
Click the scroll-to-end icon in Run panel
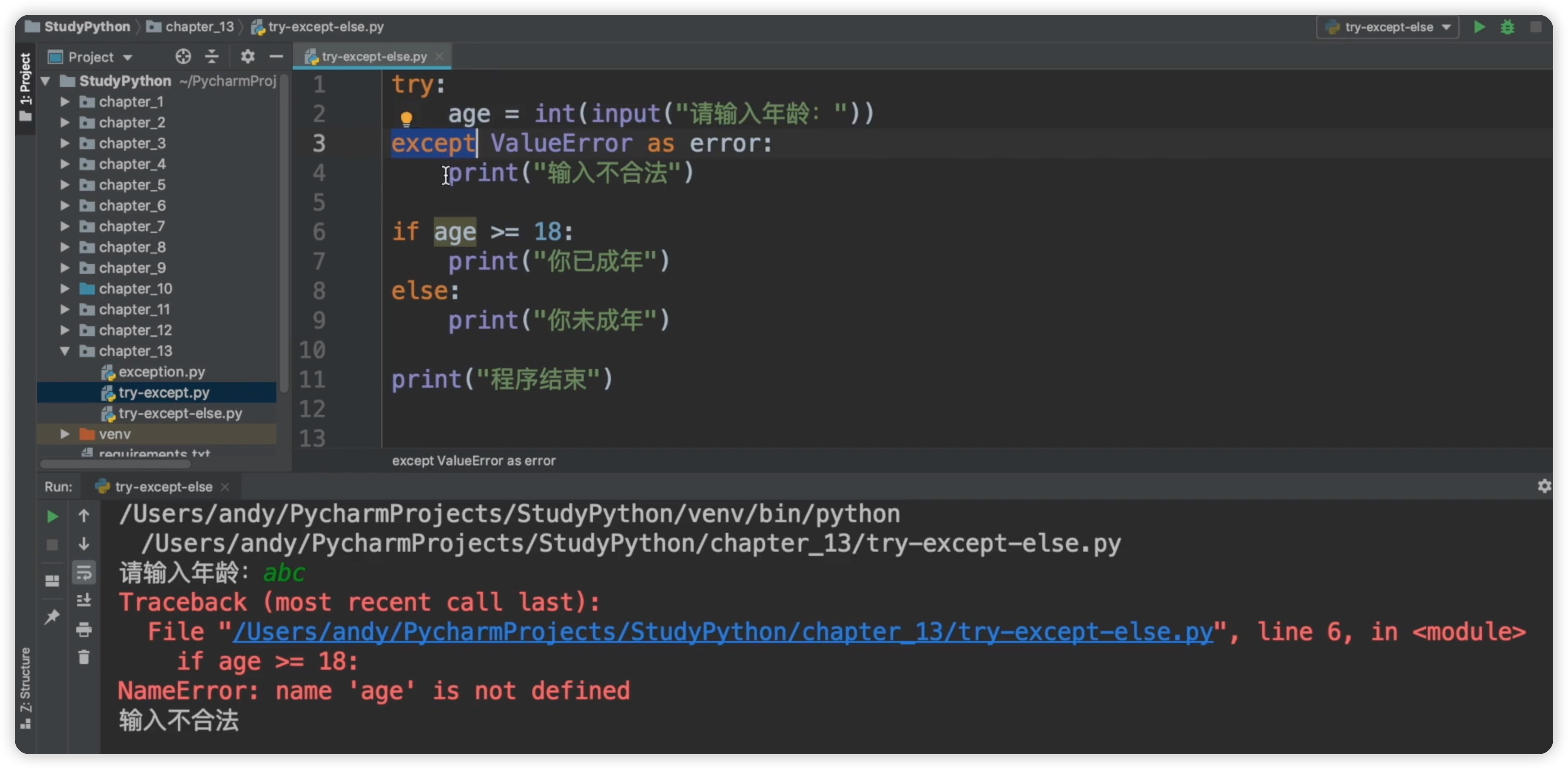[x=84, y=600]
